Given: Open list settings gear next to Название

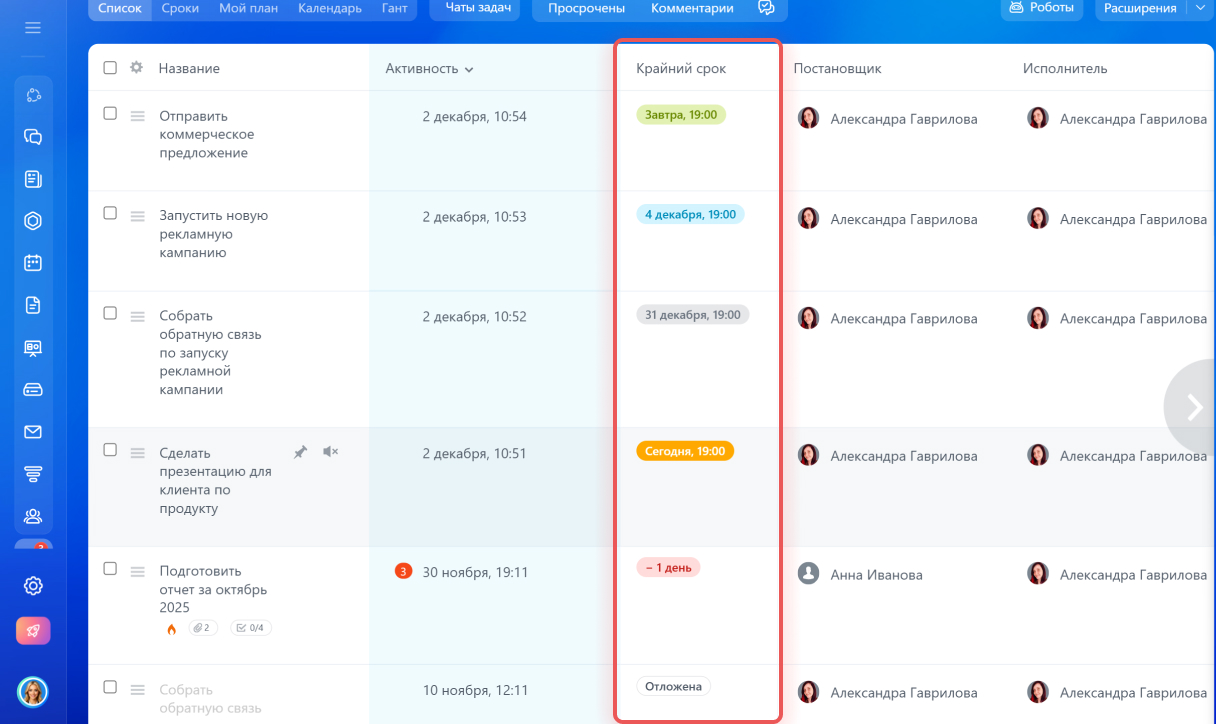Looking at the screenshot, I should (x=137, y=68).
